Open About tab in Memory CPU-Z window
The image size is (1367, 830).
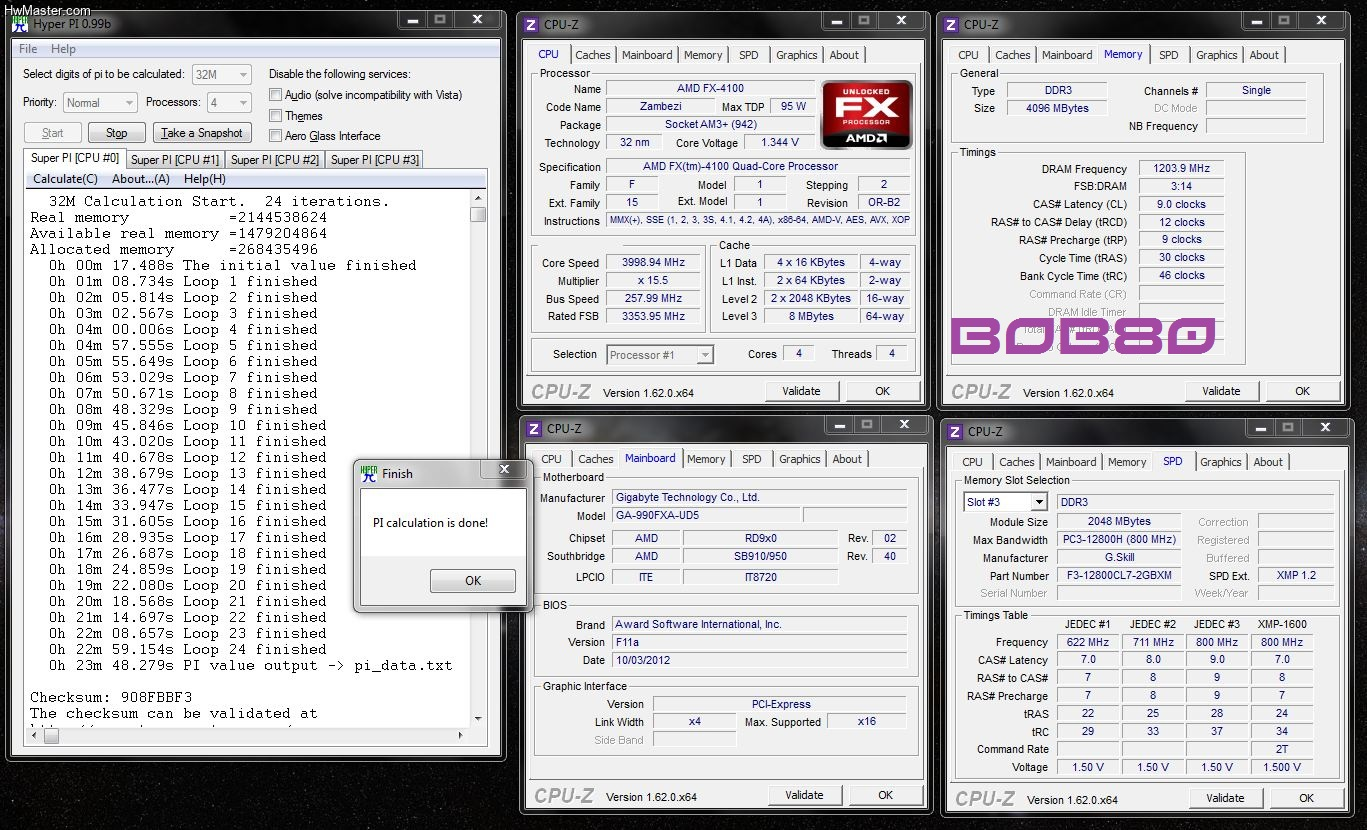tap(1264, 55)
